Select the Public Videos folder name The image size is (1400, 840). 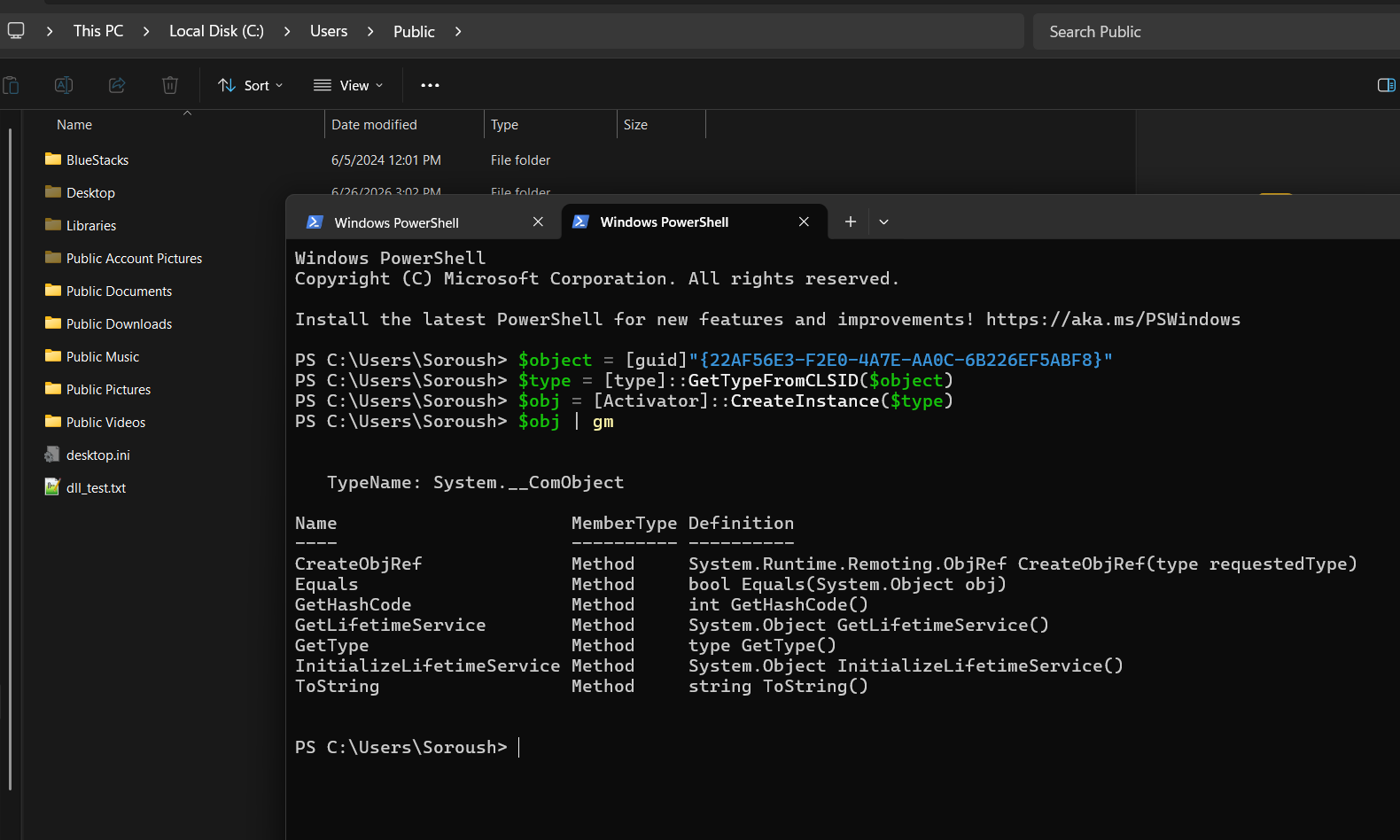(105, 423)
